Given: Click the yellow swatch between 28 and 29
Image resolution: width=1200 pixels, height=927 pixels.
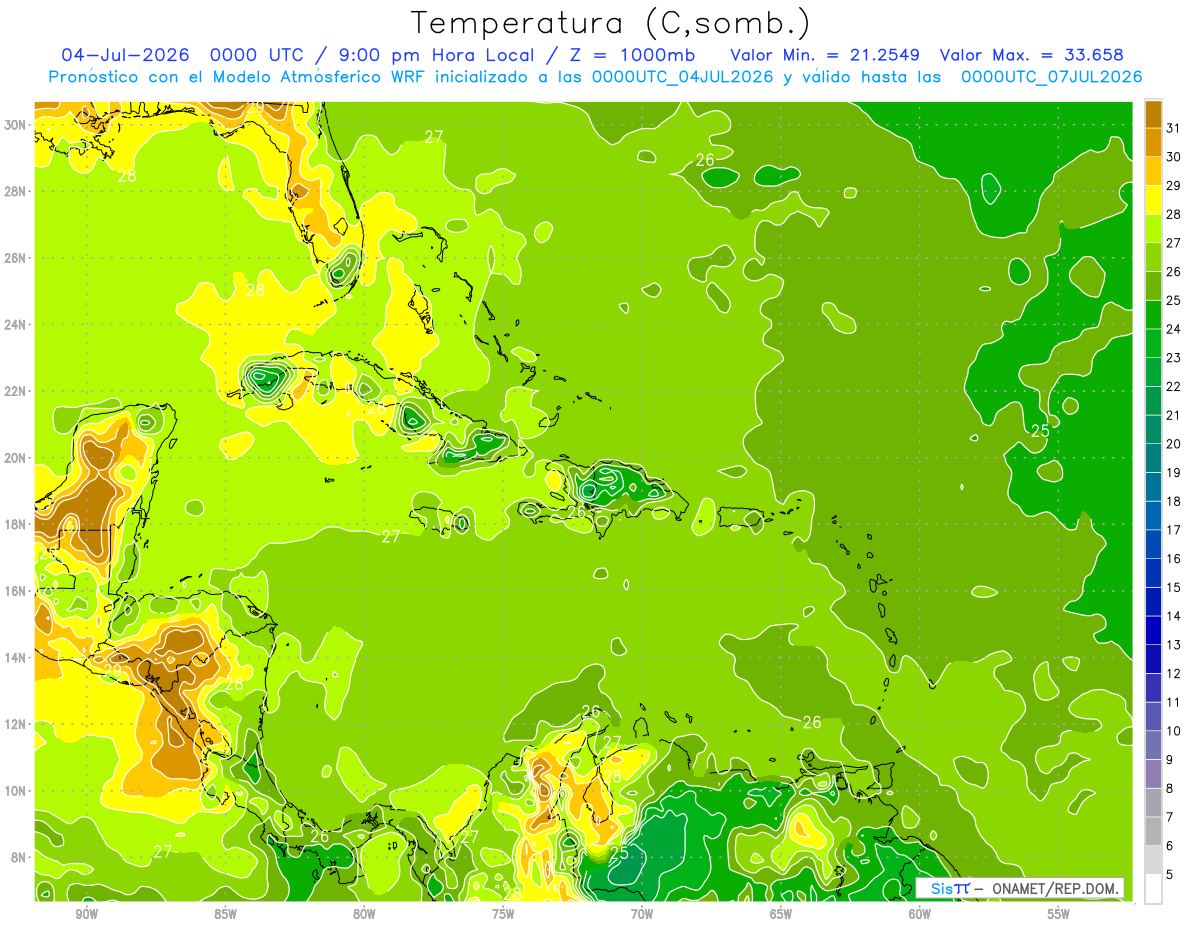Looking at the screenshot, I should [1153, 199].
